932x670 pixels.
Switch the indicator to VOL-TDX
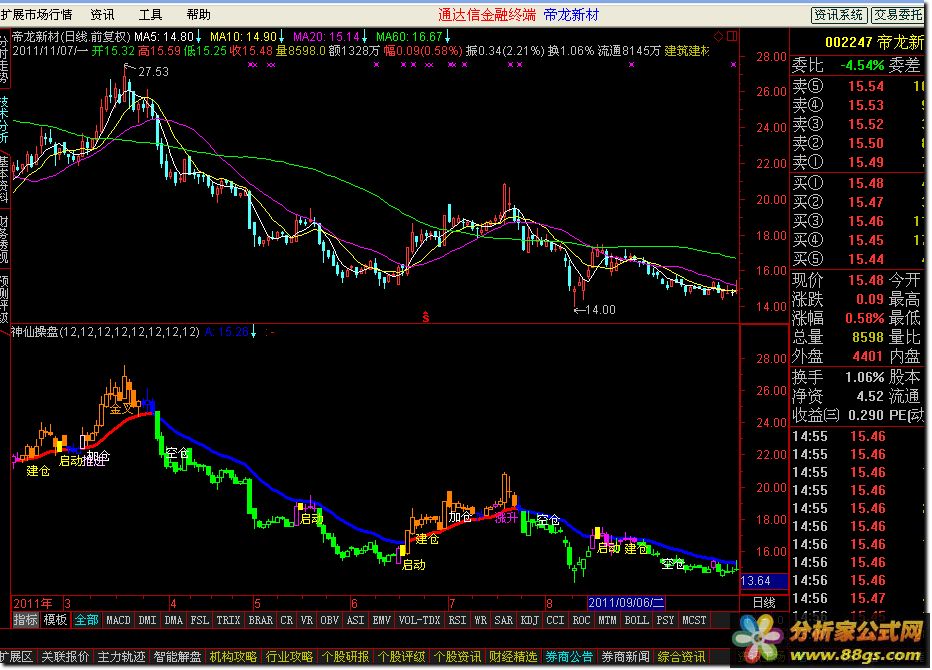(420, 620)
